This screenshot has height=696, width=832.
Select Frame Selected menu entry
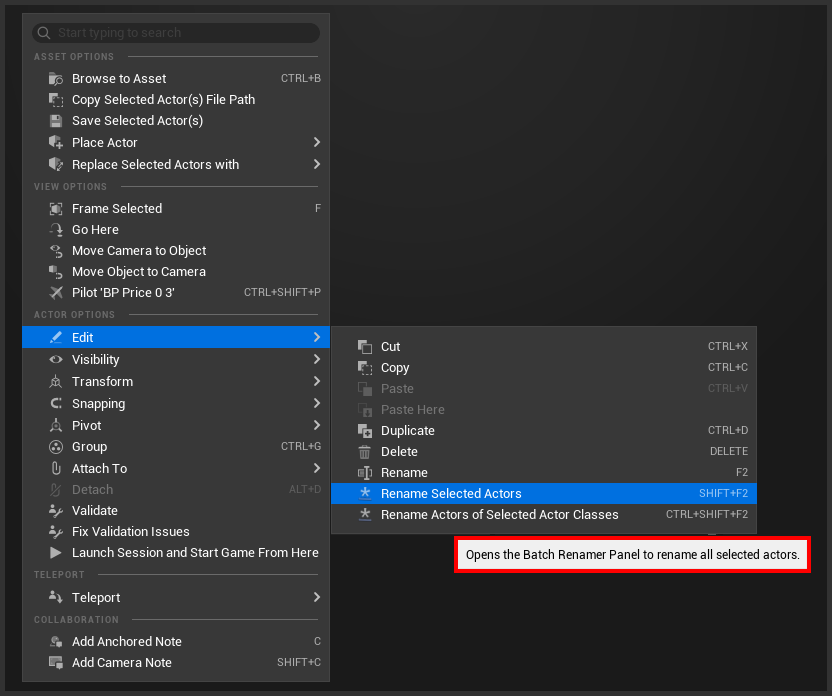(x=176, y=208)
